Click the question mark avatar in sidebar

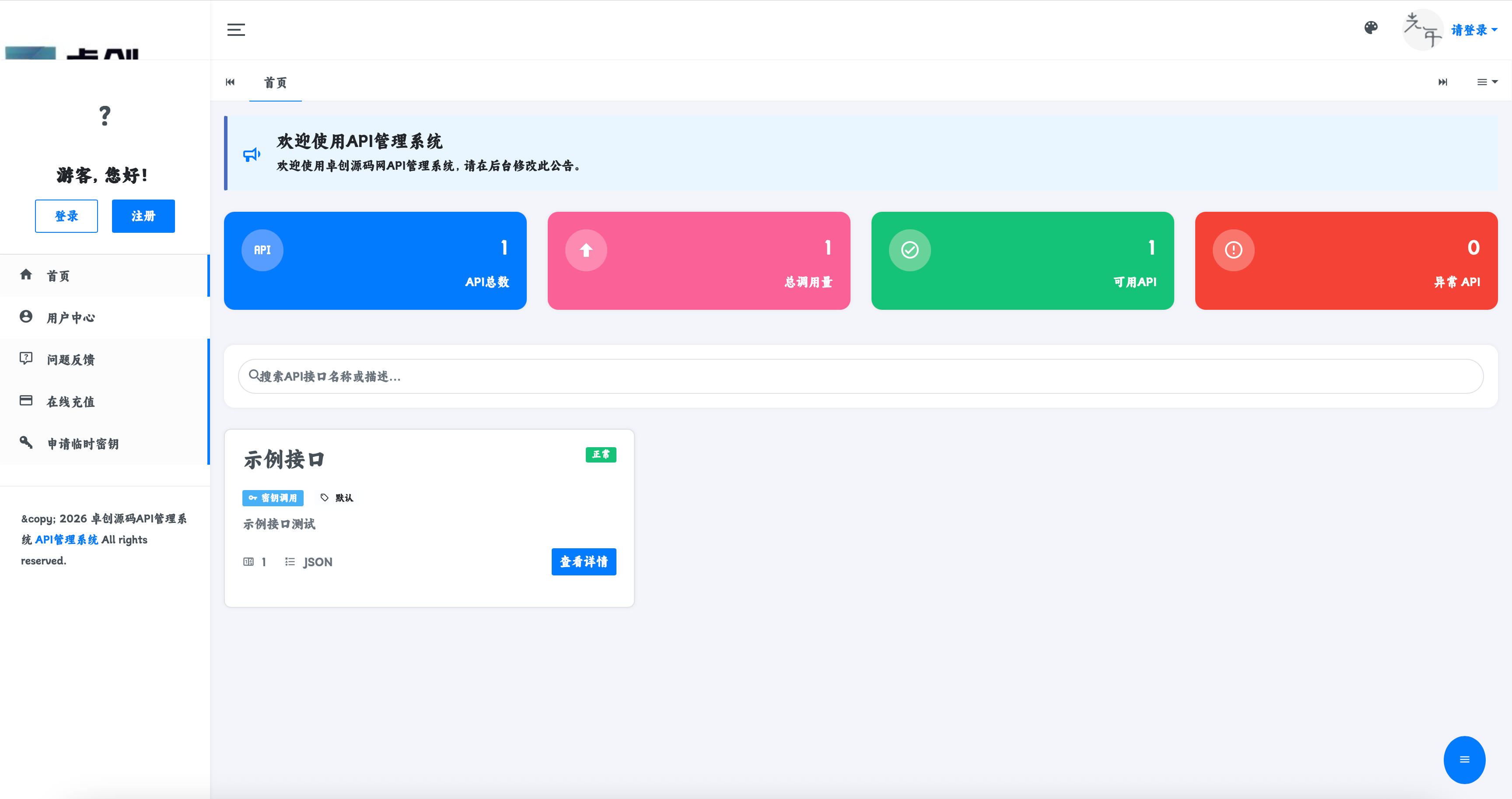point(105,116)
